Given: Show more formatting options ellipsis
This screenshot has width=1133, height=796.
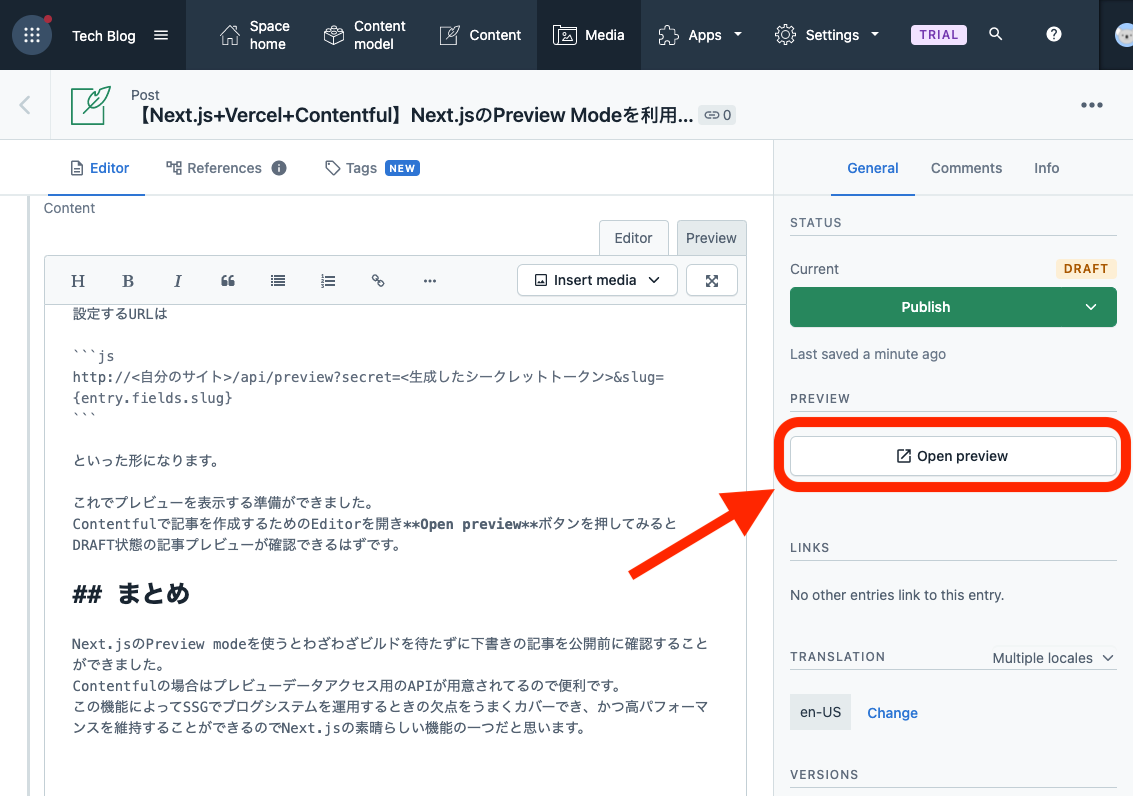Looking at the screenshot, I should coord(430,281).
